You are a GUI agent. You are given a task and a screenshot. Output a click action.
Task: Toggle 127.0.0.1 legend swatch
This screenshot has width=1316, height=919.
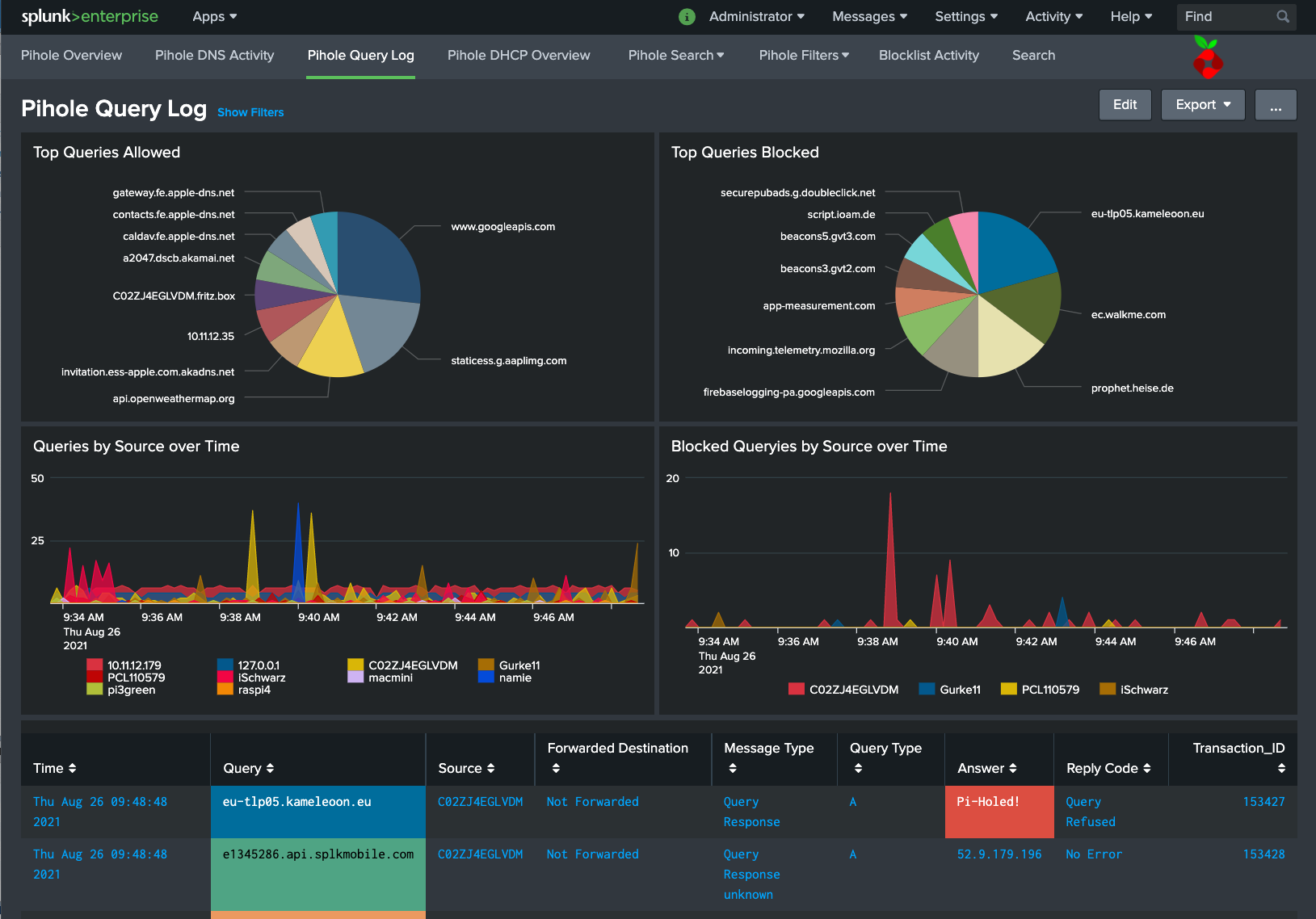click(225, 665)
